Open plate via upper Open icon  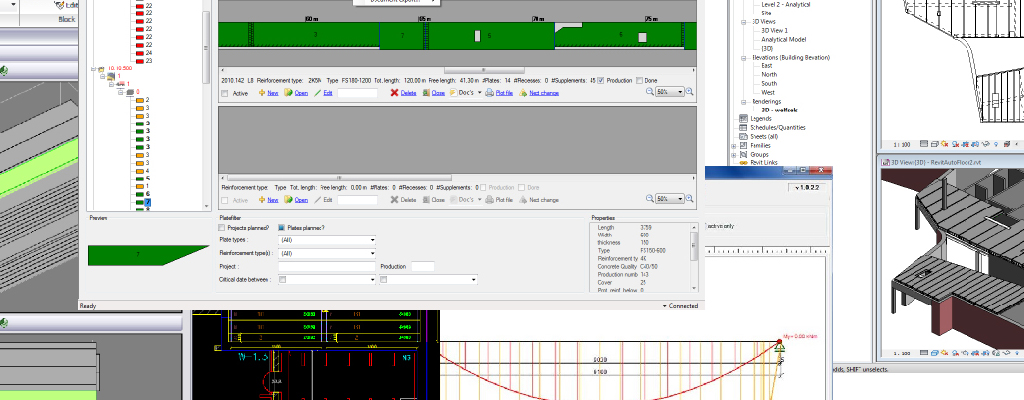[x=289, y=92]
